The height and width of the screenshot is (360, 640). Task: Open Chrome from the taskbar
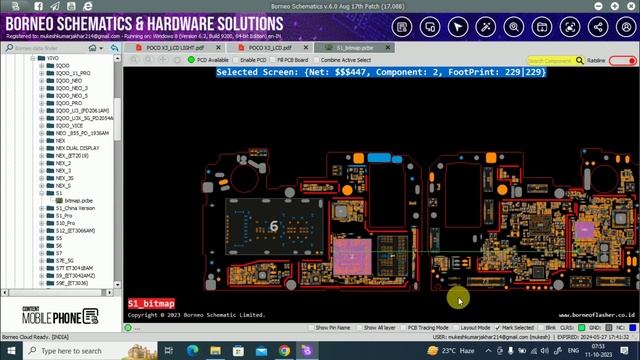click(284, 351)
